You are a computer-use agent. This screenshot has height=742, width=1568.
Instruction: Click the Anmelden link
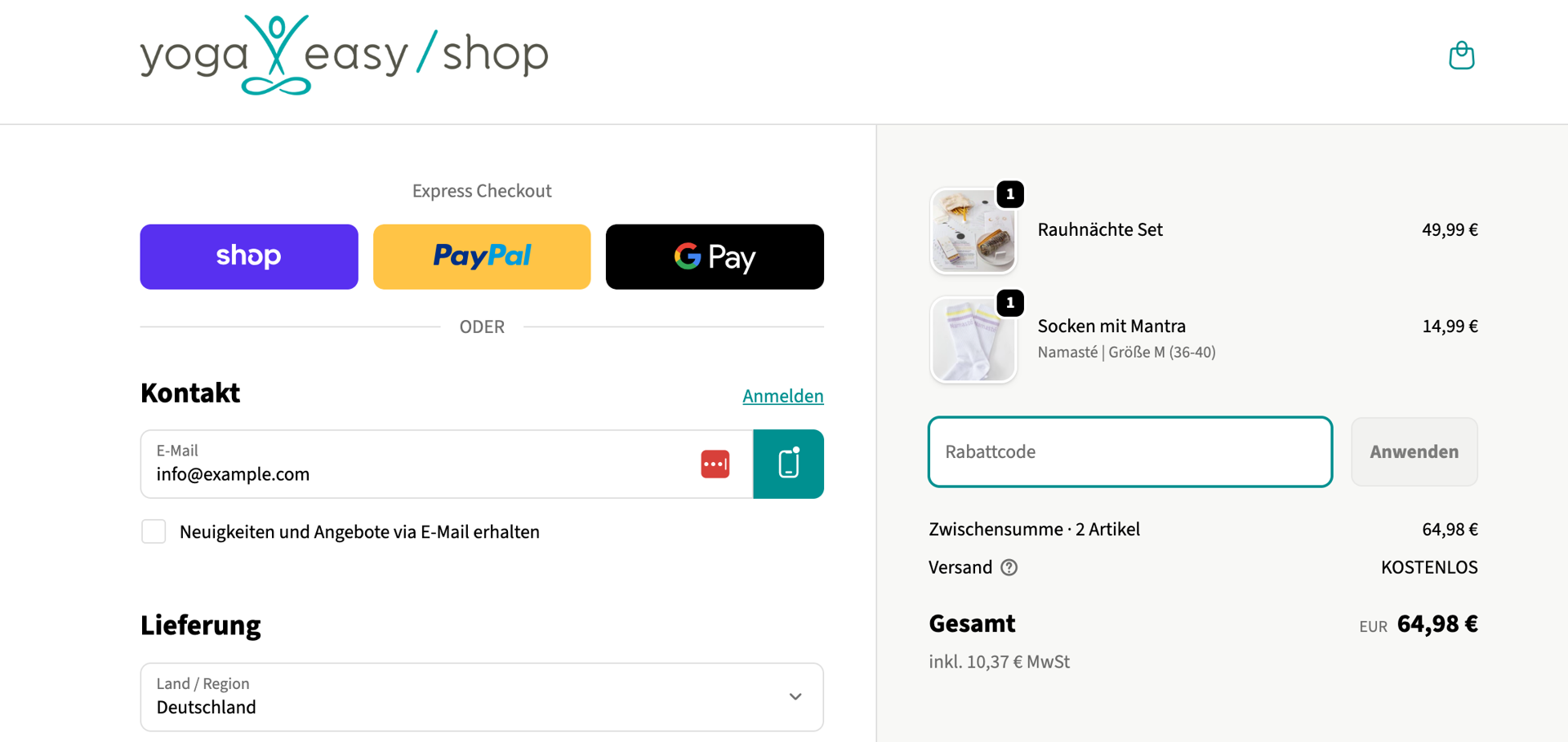[x=782, y=396]
